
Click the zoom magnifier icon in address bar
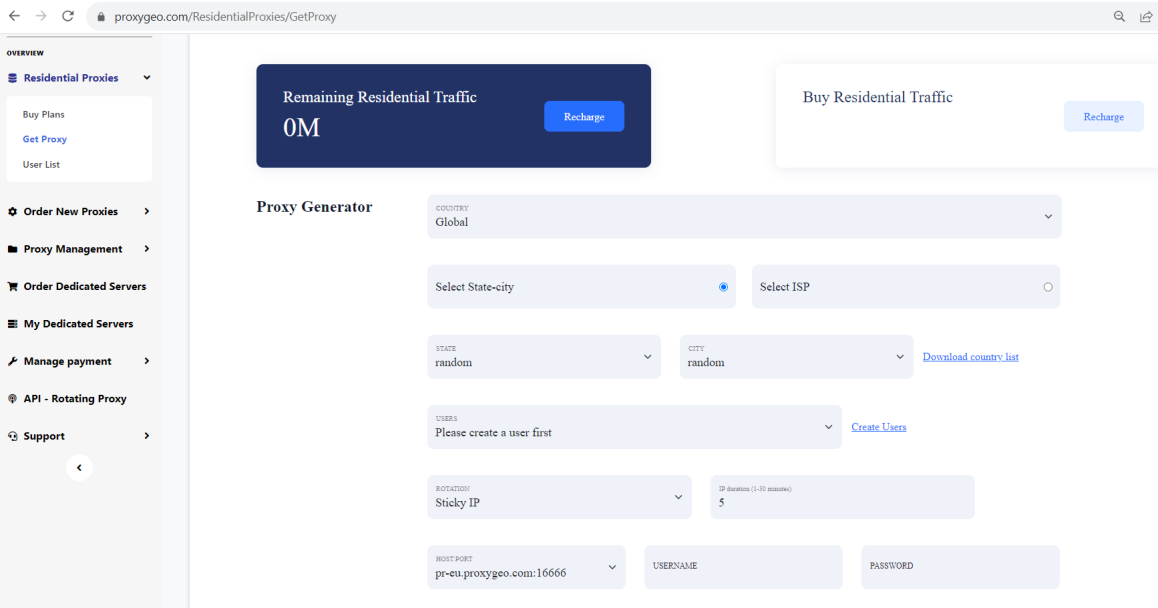point(1120,16)
